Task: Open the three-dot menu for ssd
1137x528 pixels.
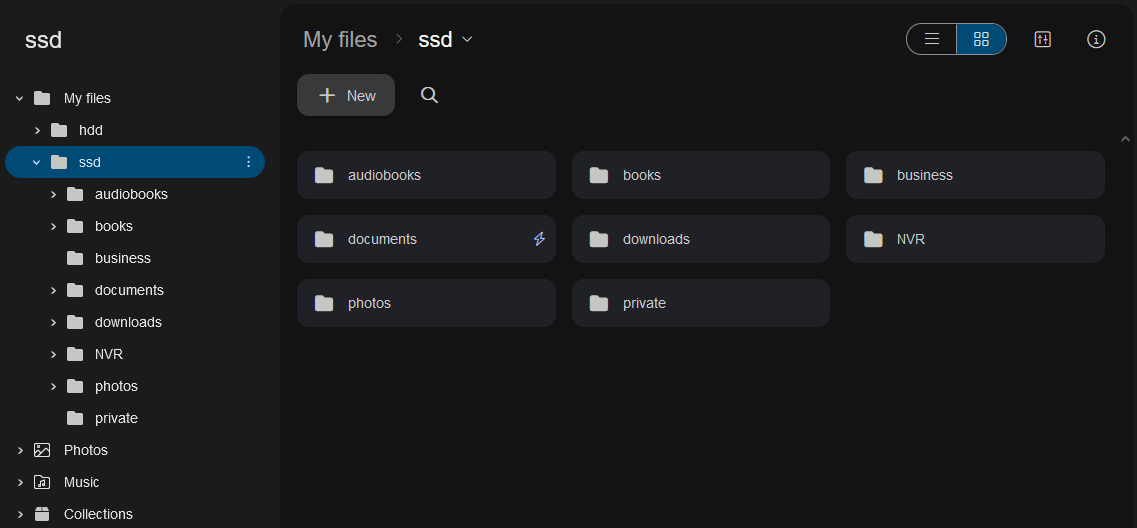Action: [x=249, y=162]
